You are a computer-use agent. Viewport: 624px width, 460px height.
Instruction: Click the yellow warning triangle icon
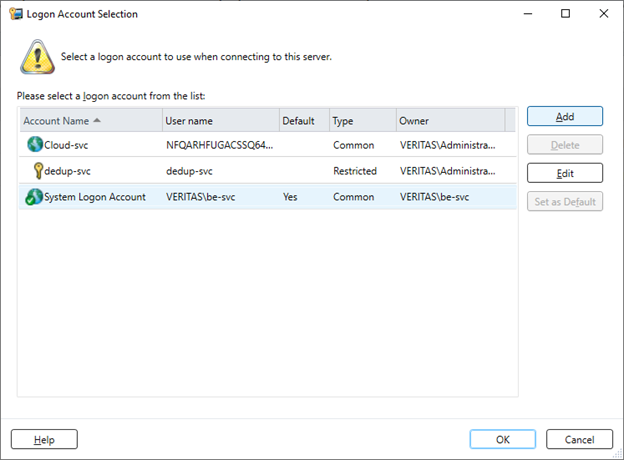tap(37, 57)
